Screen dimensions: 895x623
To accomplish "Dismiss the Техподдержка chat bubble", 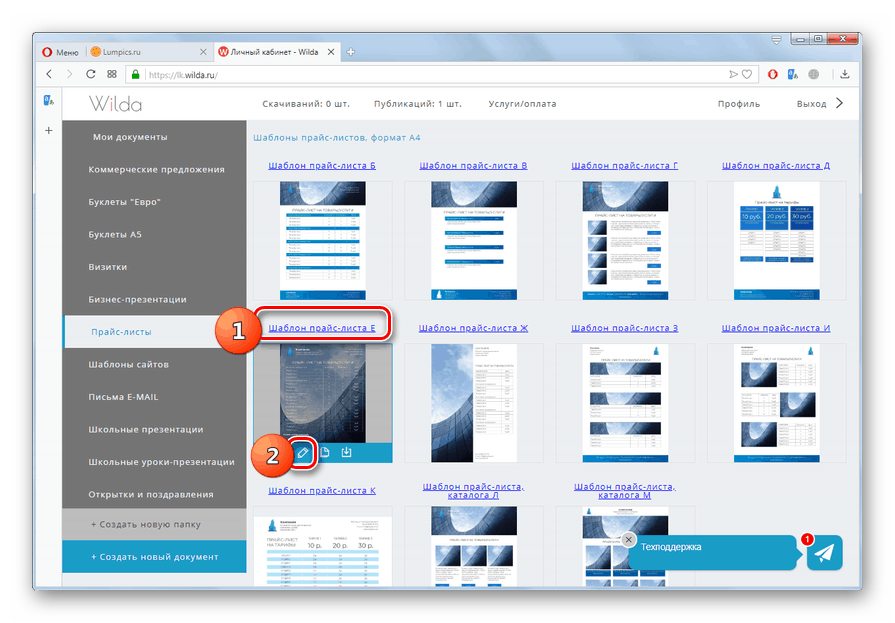I will 628,540.
